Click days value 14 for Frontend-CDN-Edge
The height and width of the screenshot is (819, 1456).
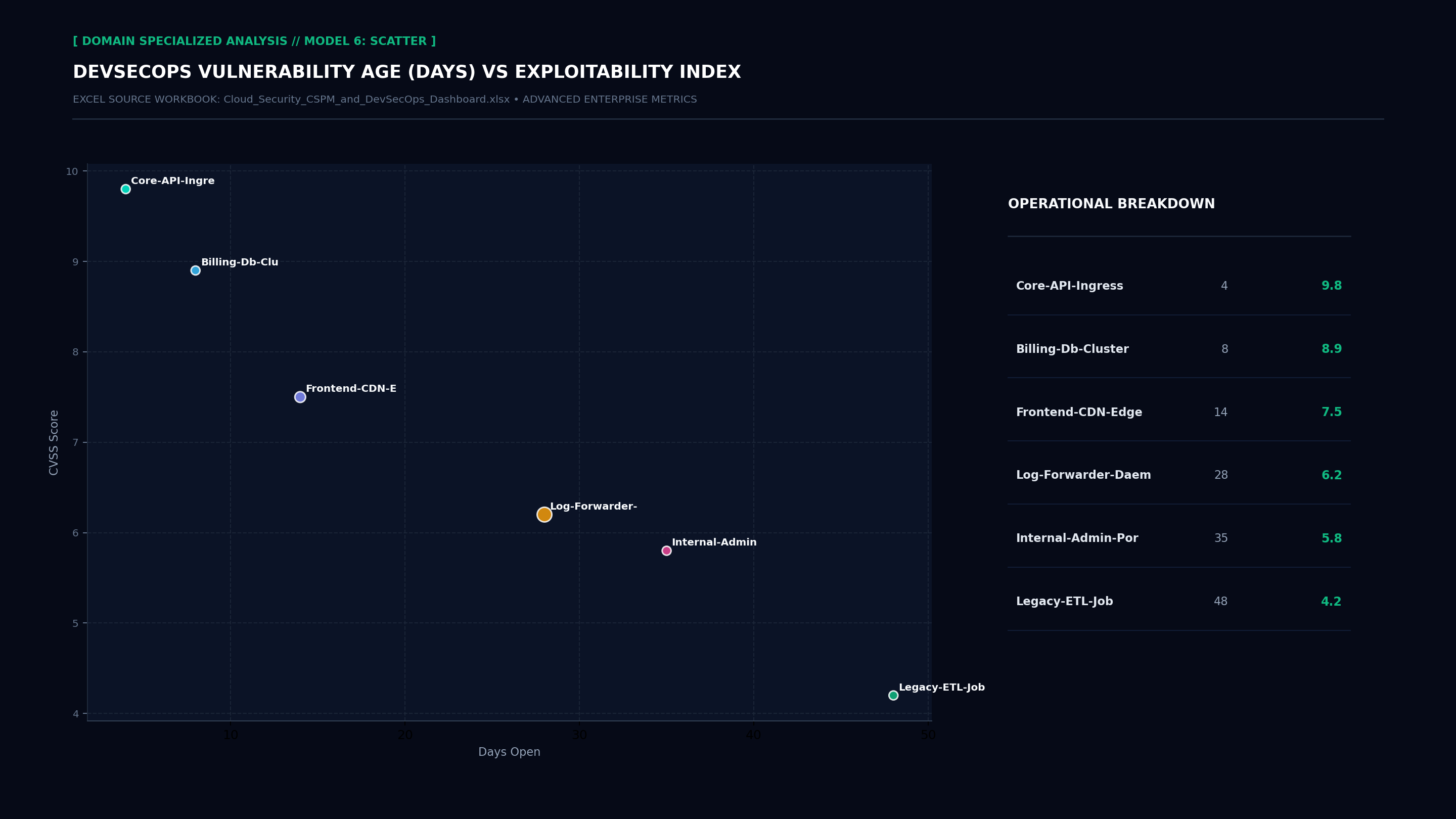point(1221,412)
